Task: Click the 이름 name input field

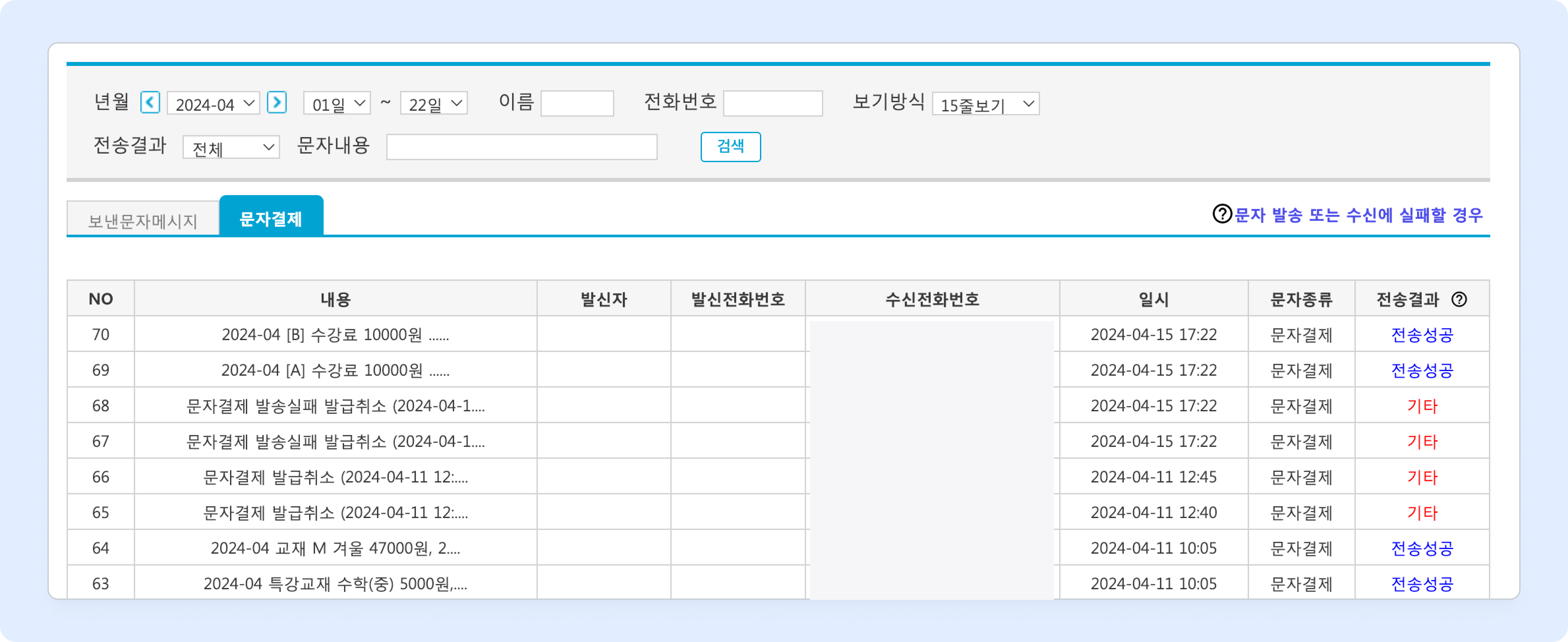Action: 577,103
